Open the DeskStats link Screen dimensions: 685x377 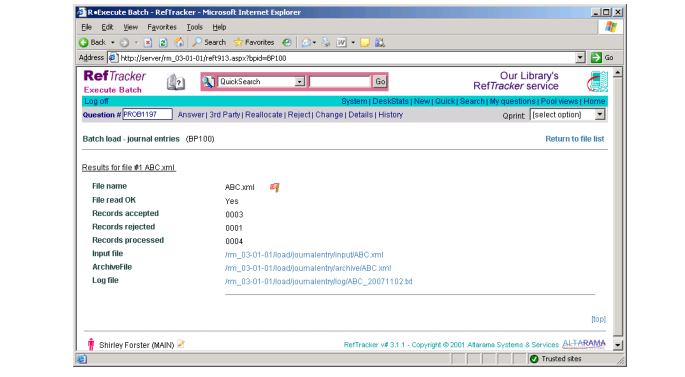(391, 101)
